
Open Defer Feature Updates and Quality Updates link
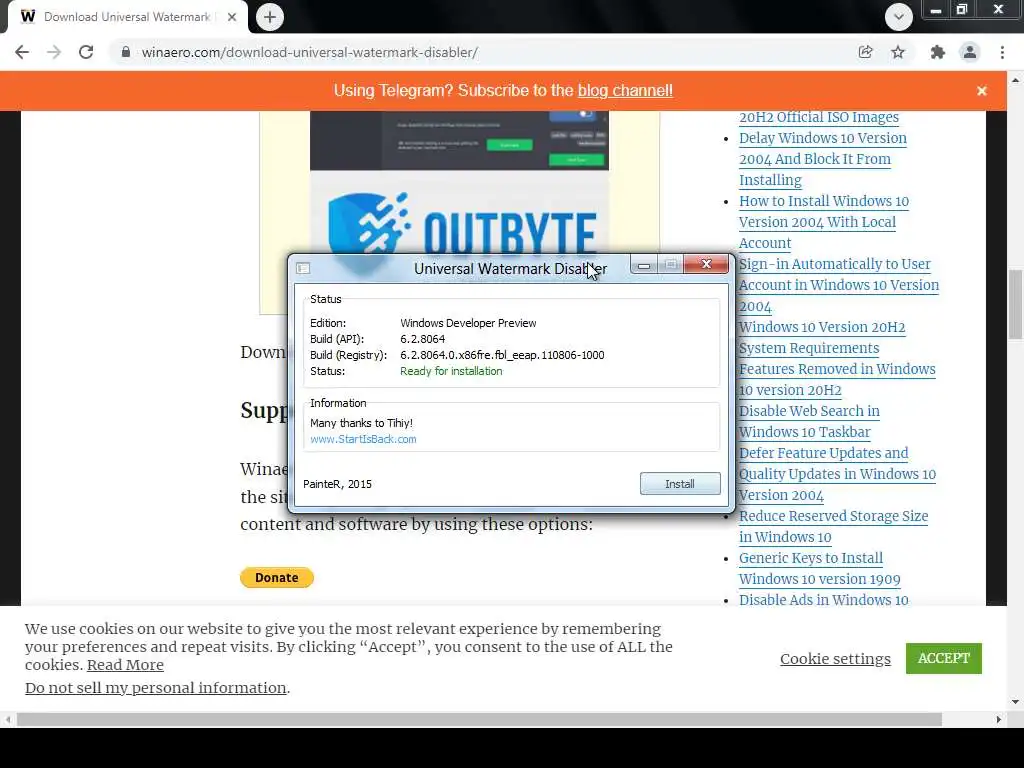[x=837, y=474]
